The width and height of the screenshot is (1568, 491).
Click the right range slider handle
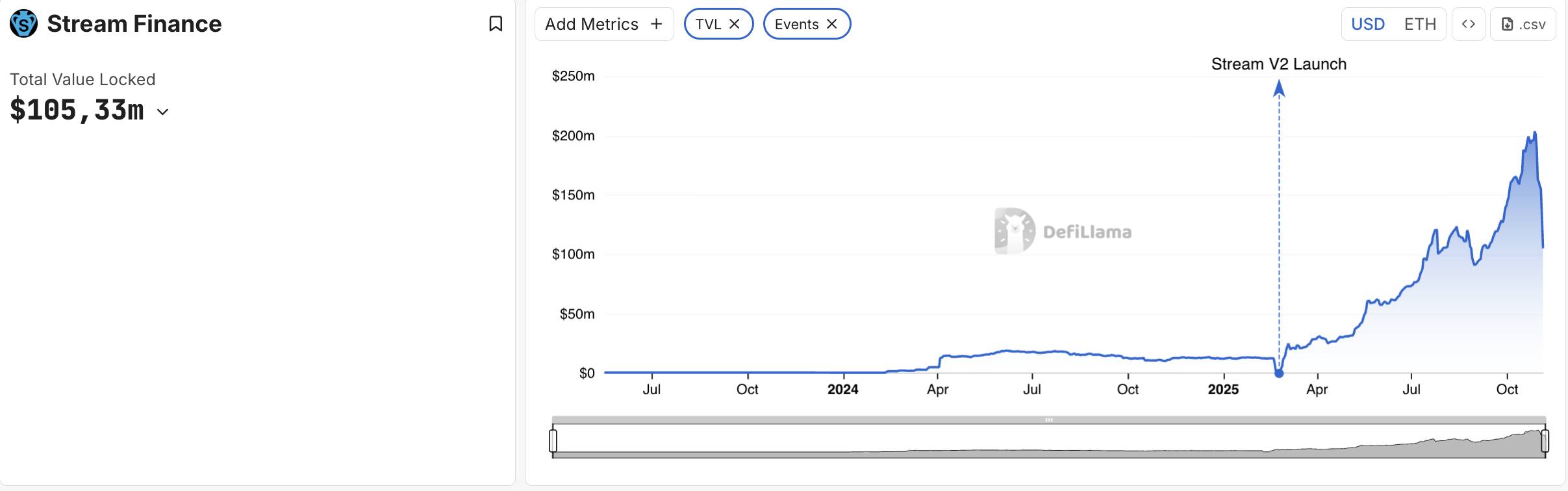coord(1545,440)
